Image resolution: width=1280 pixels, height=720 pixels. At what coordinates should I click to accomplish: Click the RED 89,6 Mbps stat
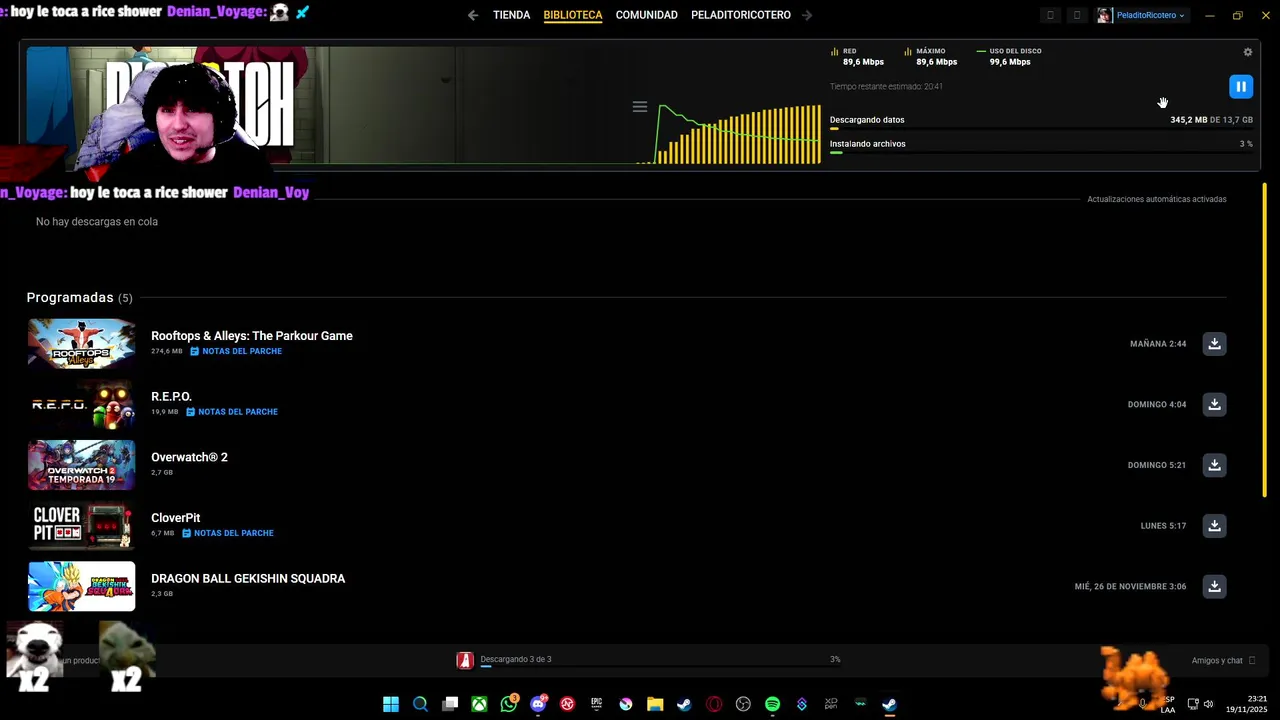[858, 56]
